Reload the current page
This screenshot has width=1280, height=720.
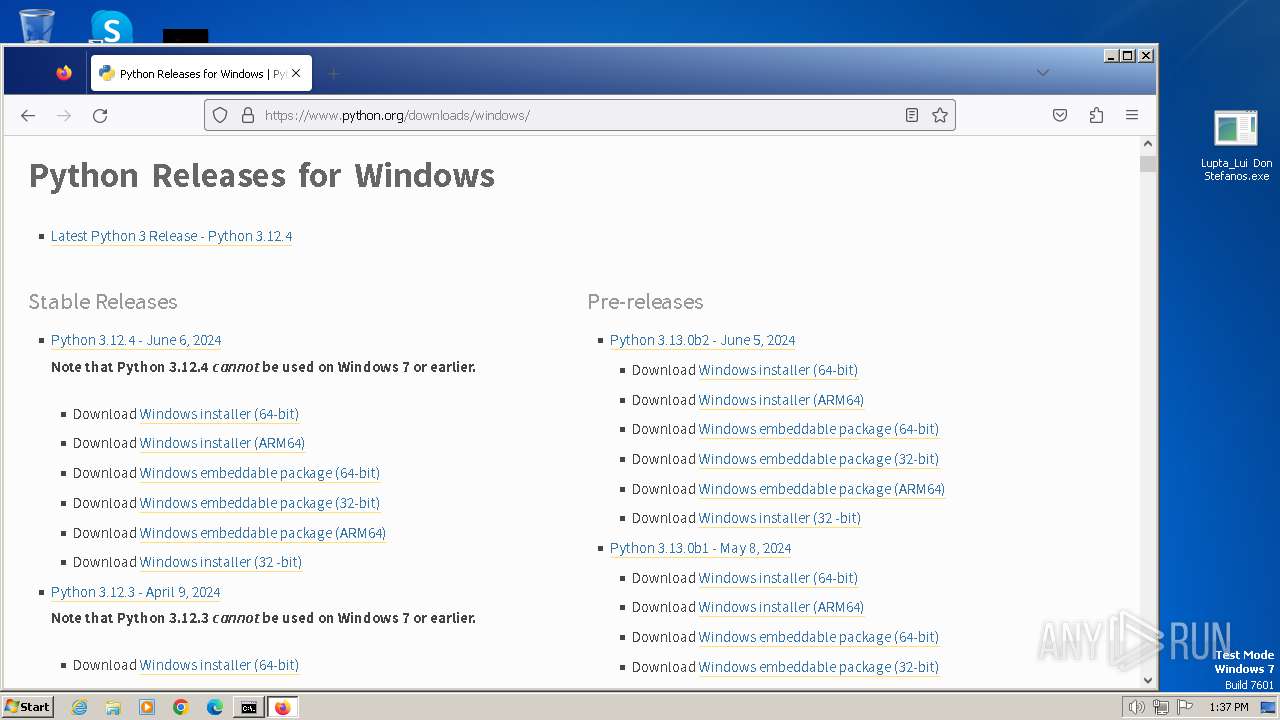tap(100, 116)
